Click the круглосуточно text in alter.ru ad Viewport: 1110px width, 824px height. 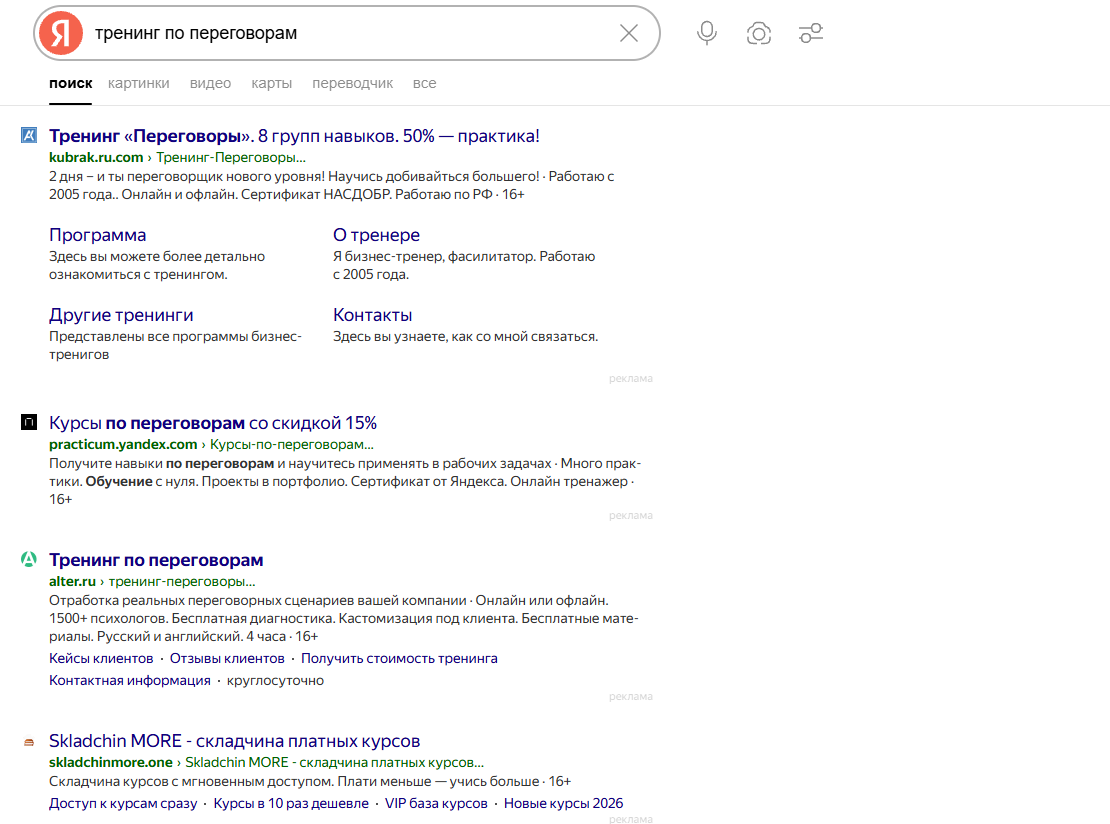pyautogui.click(x=275, y=680)
